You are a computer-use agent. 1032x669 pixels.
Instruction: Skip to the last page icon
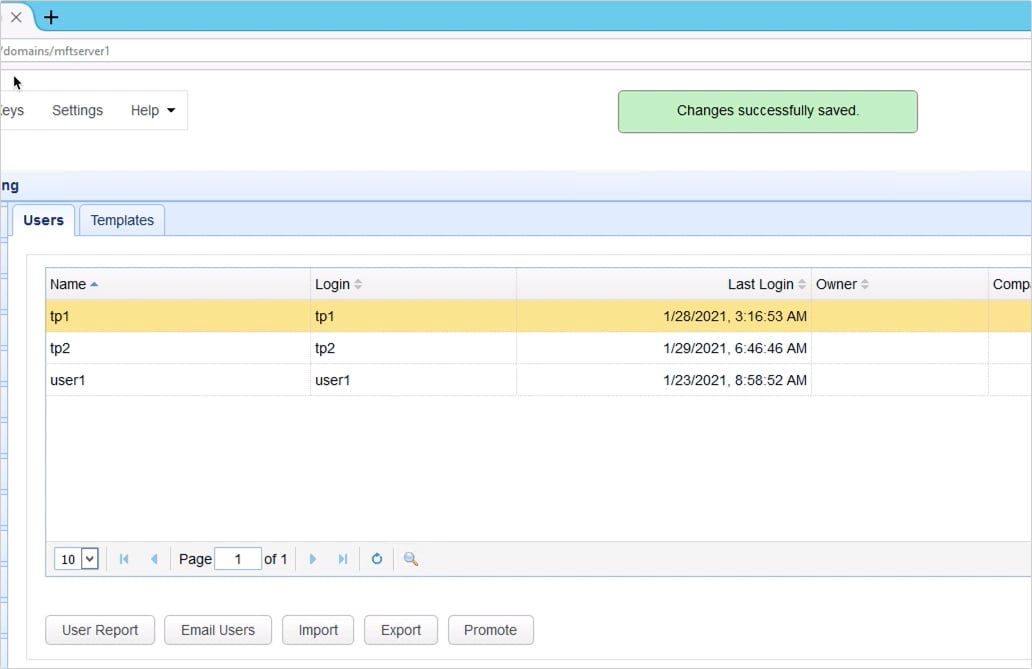[x=341, y=559]
